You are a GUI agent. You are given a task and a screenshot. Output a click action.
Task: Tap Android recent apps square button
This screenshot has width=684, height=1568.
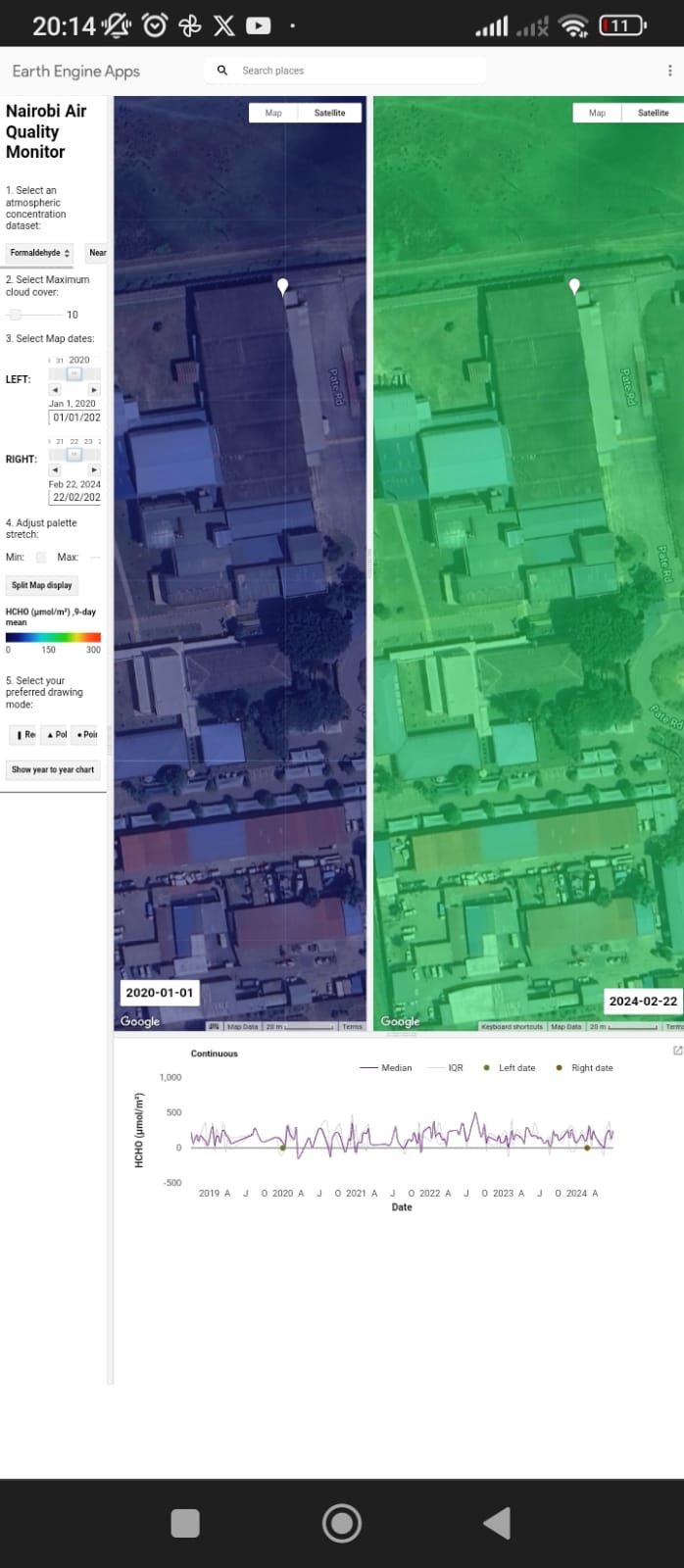[185, 1523]
